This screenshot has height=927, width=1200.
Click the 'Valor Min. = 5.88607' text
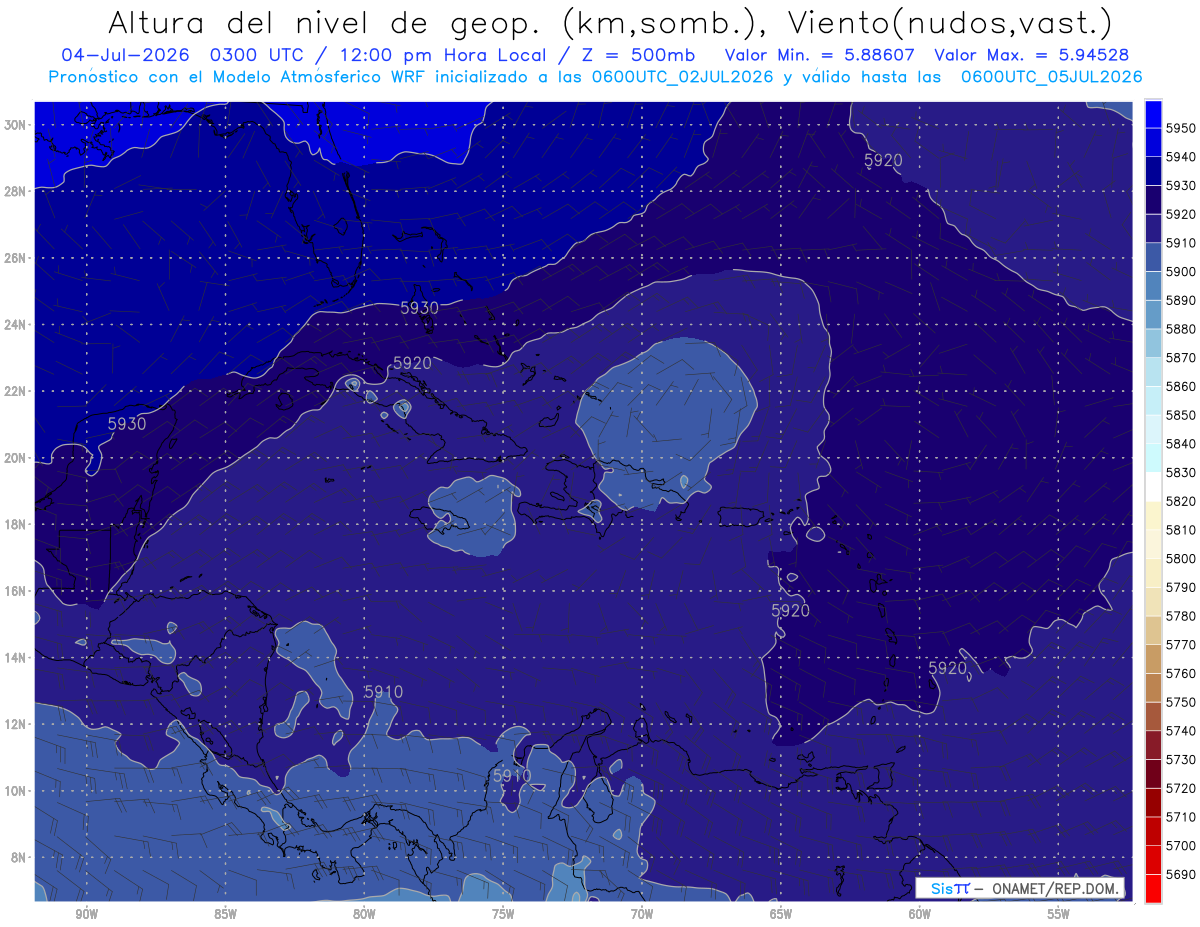[x=819, y=56]
